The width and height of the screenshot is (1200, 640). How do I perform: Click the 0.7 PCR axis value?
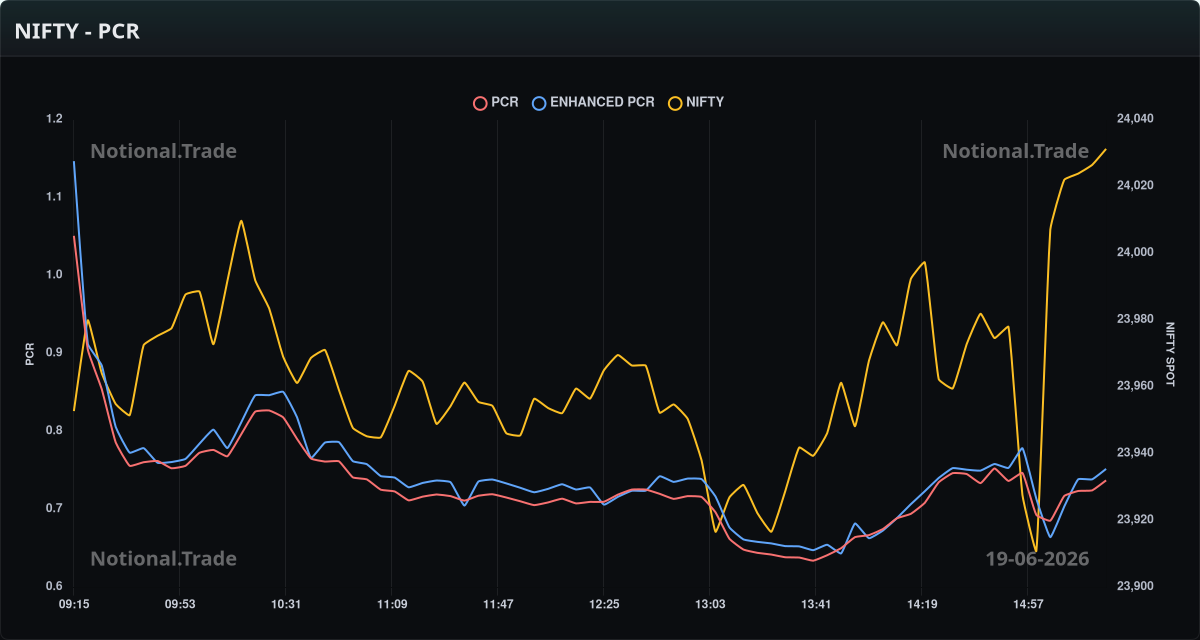tap(54, 509)
